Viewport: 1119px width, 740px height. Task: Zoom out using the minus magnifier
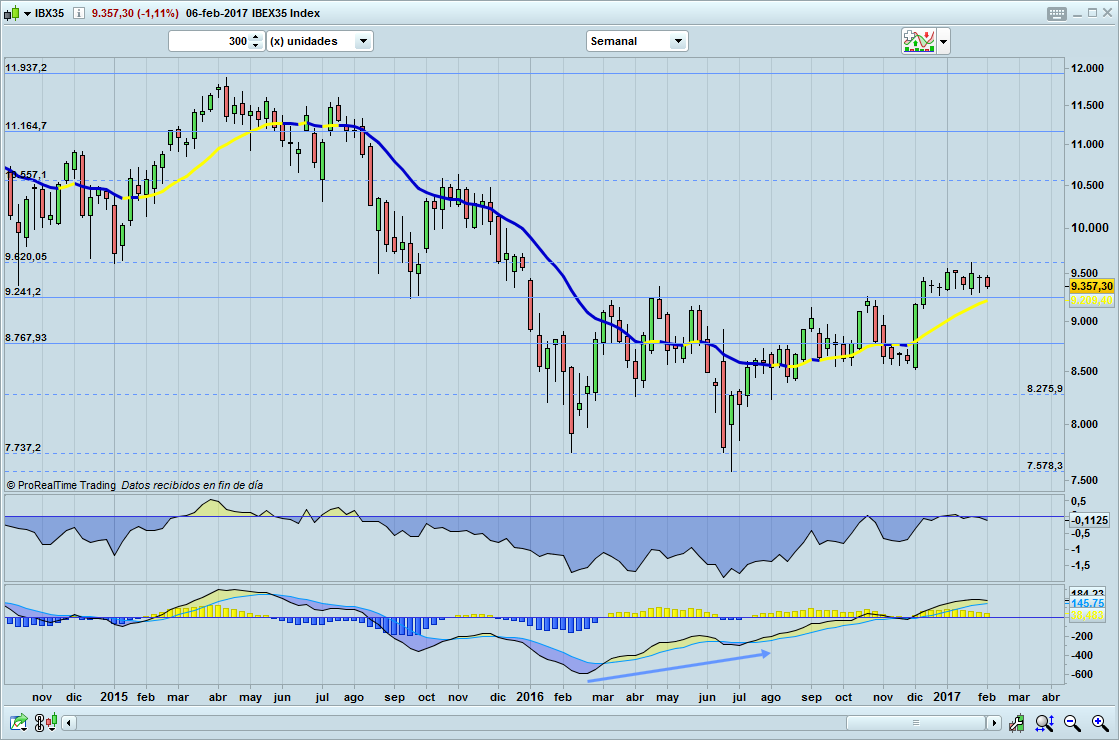click(1072, 722)
